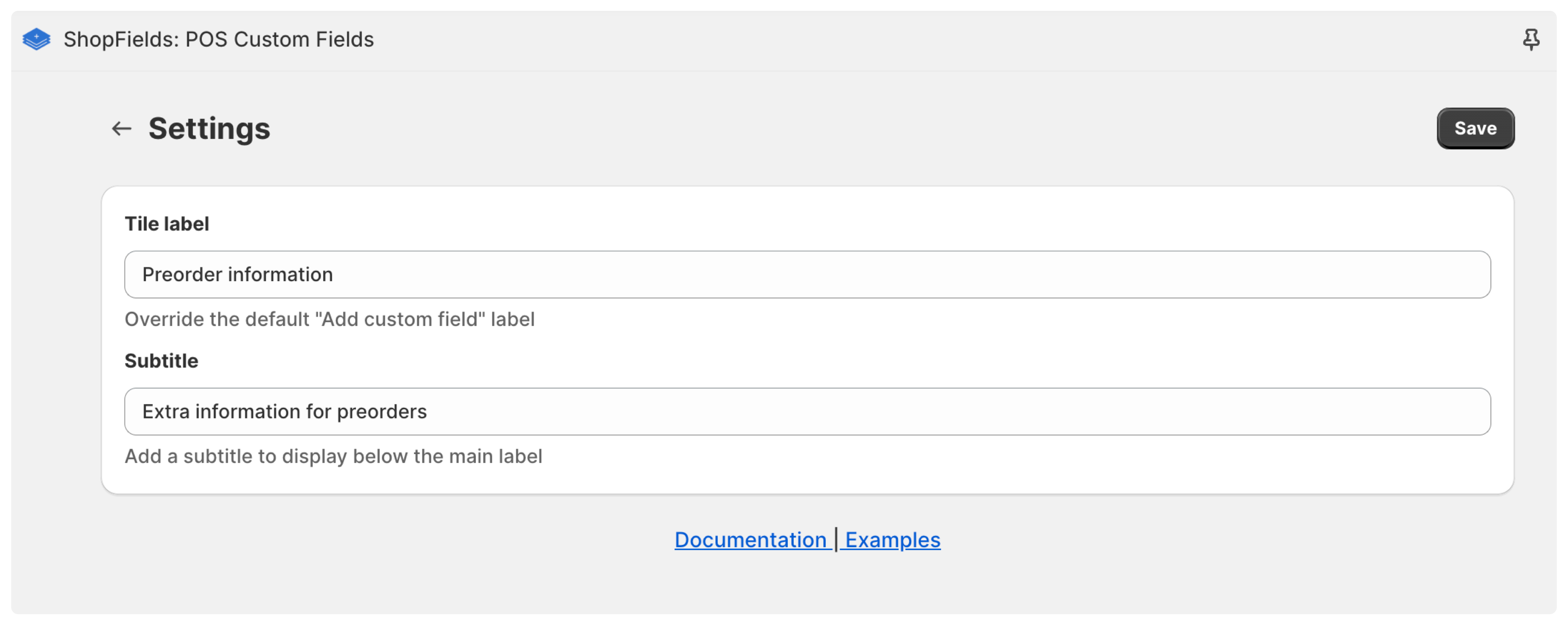
Task: Click the ShopFields: POS Custom Fields title
Action: pyautogui.click(x=218, y=39)
